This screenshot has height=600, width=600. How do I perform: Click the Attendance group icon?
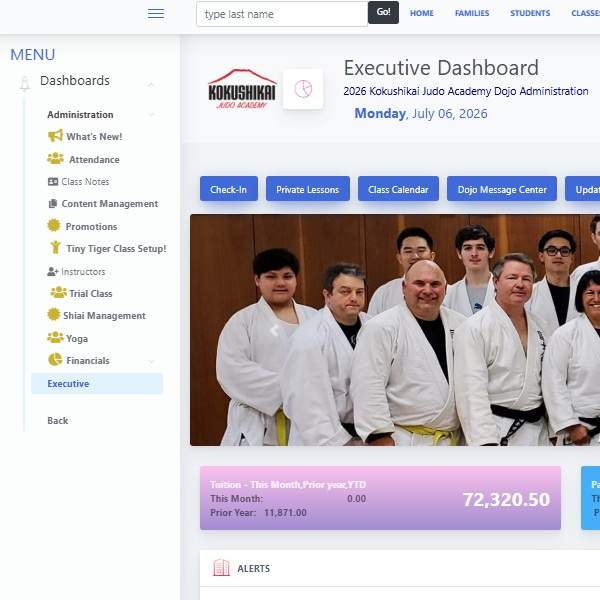tap(55, 158)
